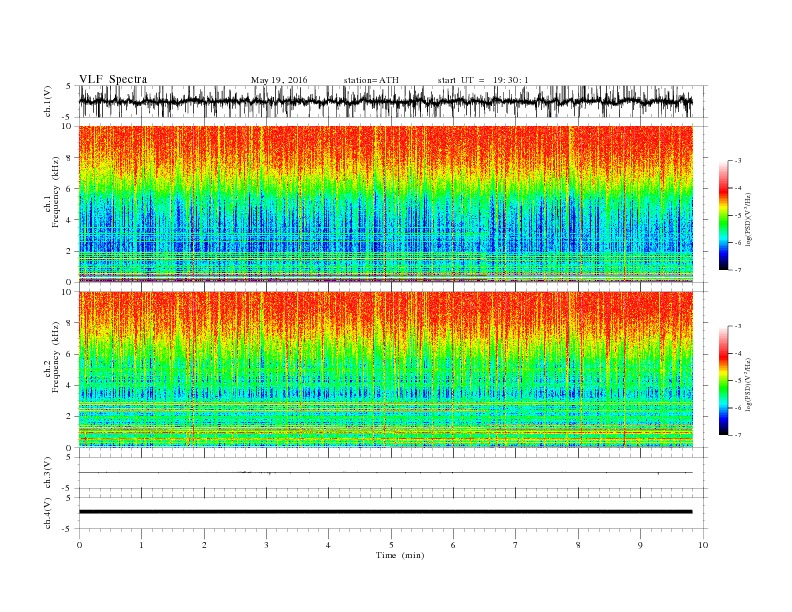Click the "ch.1(V)" waveform axis label

pos(48,101)
